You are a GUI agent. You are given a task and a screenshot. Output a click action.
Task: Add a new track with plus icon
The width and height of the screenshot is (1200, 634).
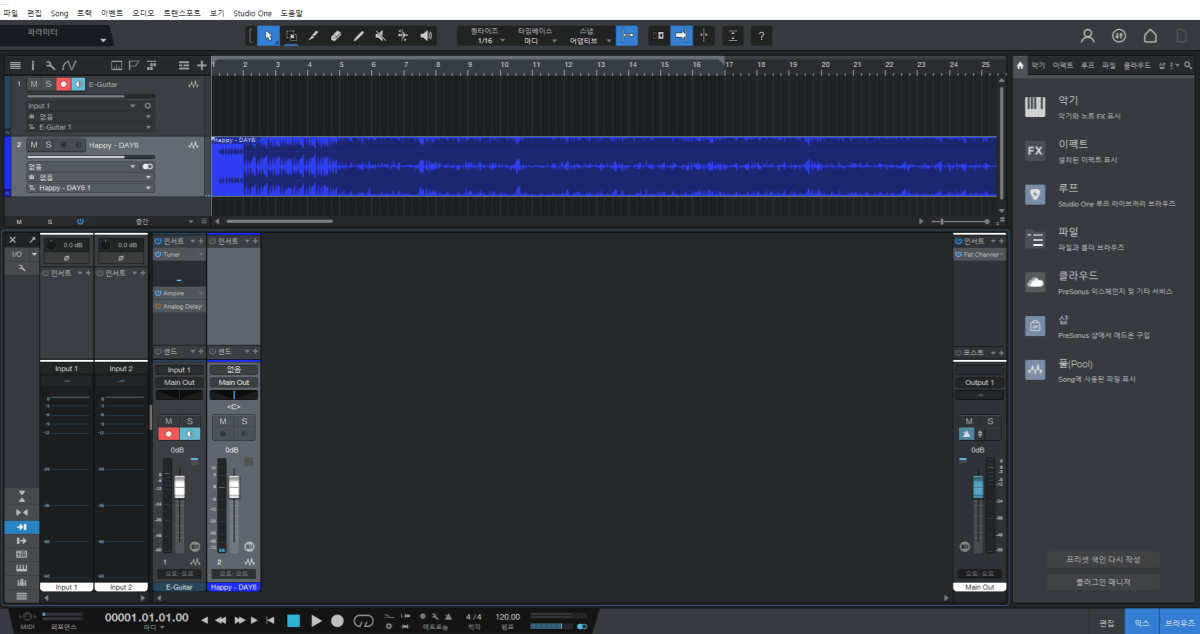tap(202, 65)
